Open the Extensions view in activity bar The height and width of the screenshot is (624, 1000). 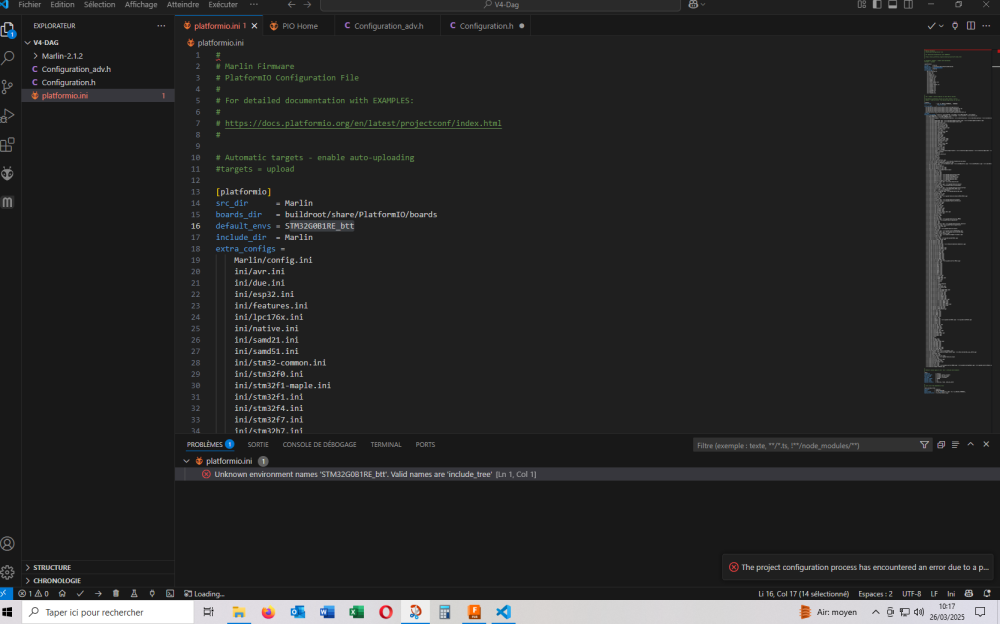(8, 144)
